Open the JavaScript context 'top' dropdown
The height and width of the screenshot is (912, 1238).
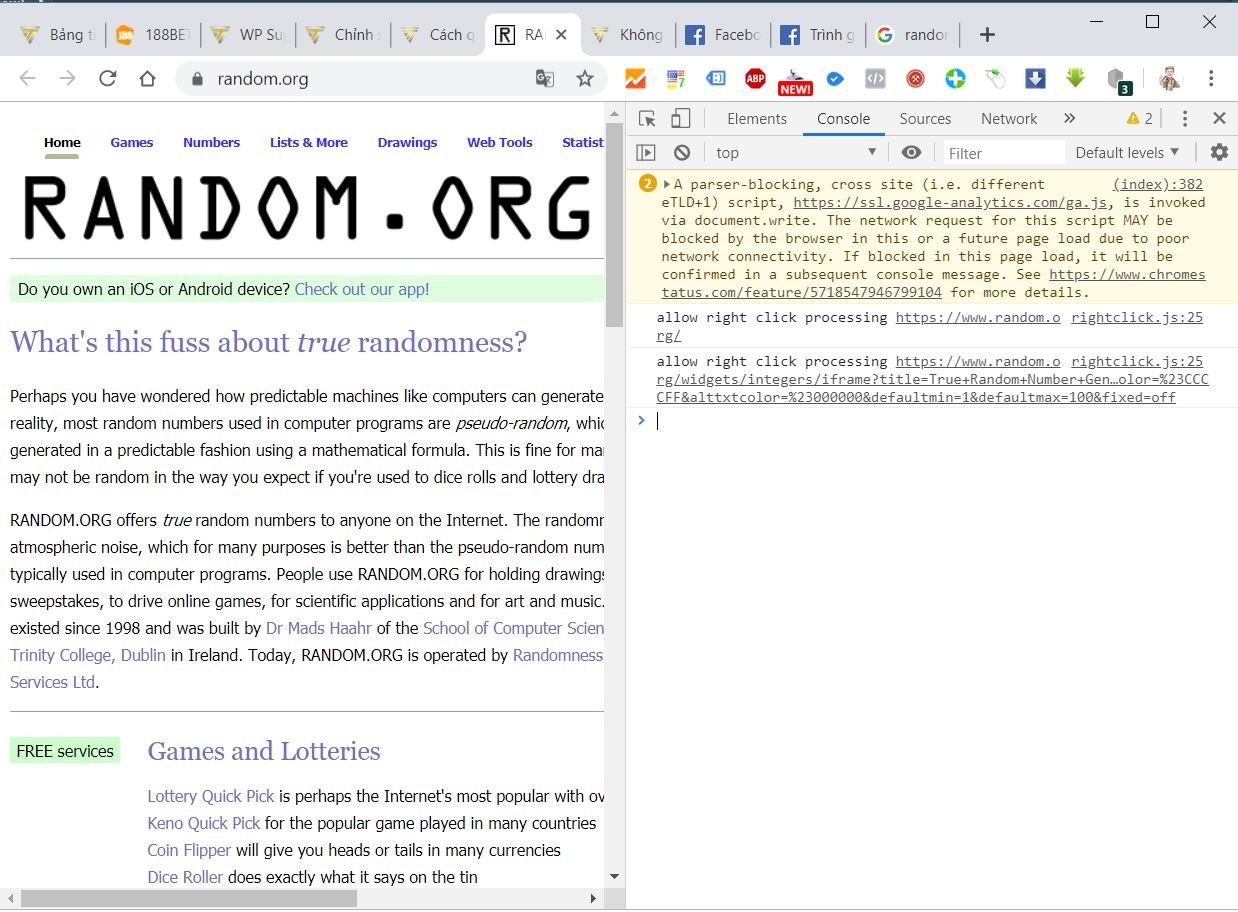pos(796,153)
